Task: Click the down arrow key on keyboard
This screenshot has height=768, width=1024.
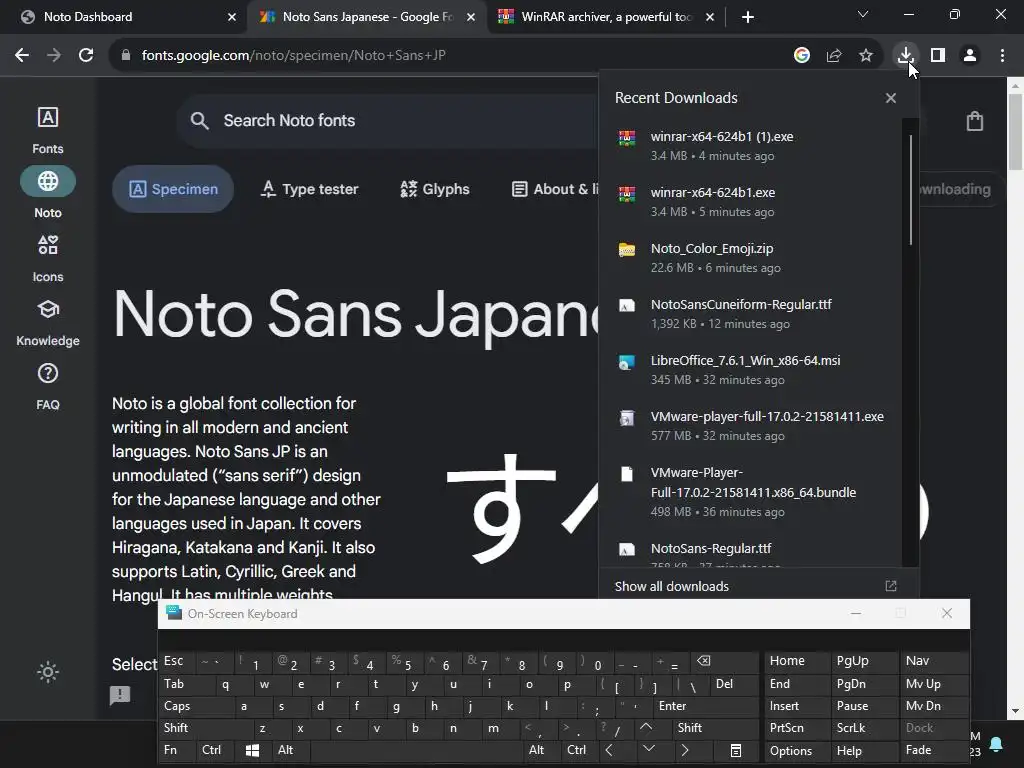Action: [x=648, y=750]
